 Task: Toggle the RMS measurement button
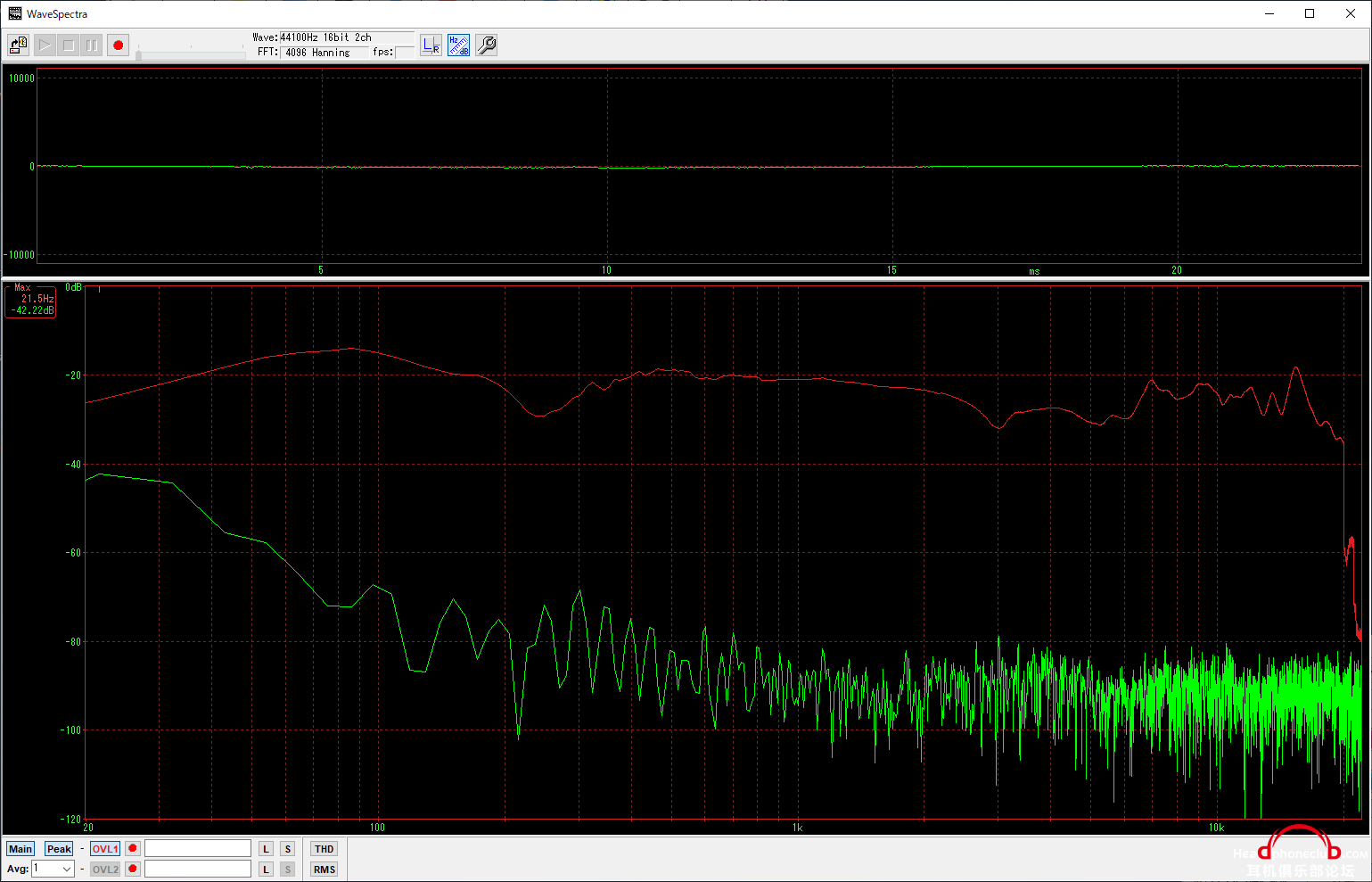tap(325, 870)
